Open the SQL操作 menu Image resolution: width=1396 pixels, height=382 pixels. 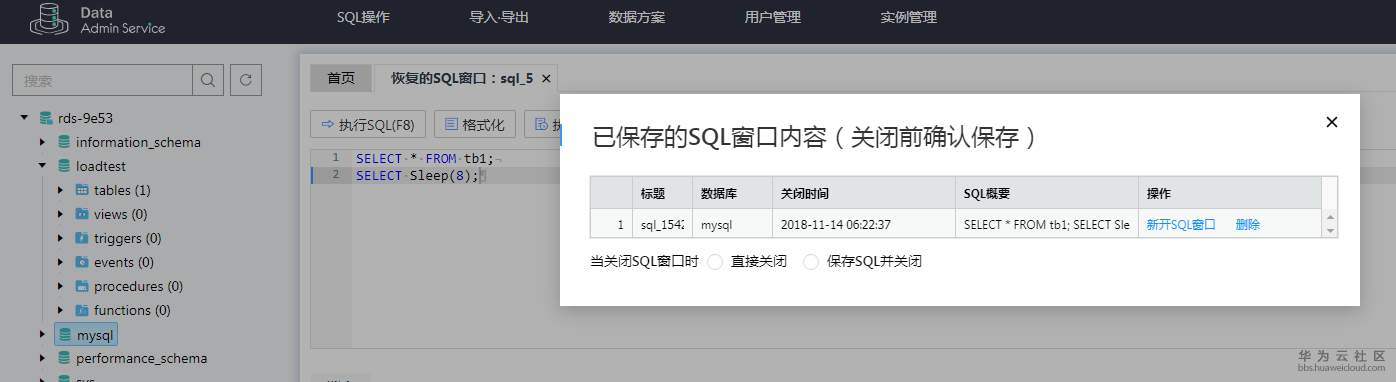click(x=363, y=17)
